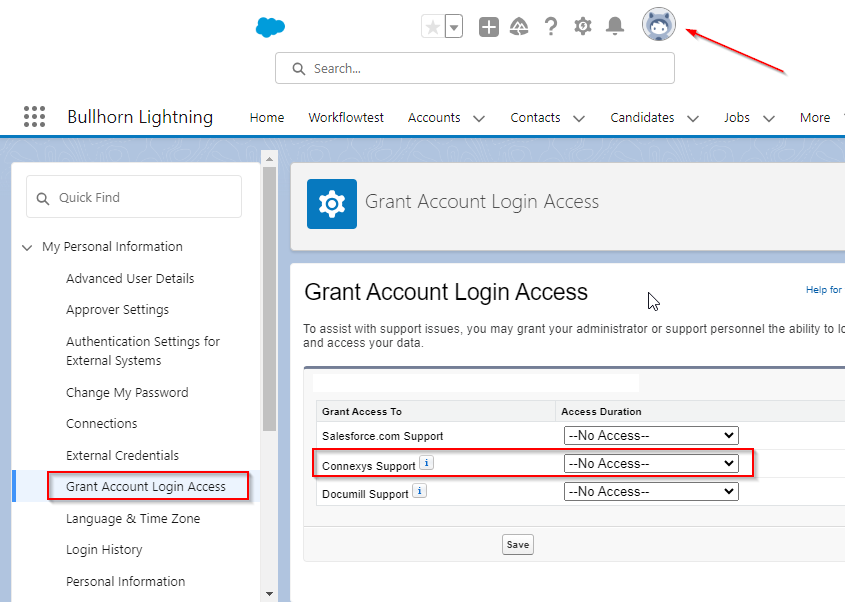The image size is (845, 602).
Task: Open Documill Support access duration dropdown
Action: (651, 492)
